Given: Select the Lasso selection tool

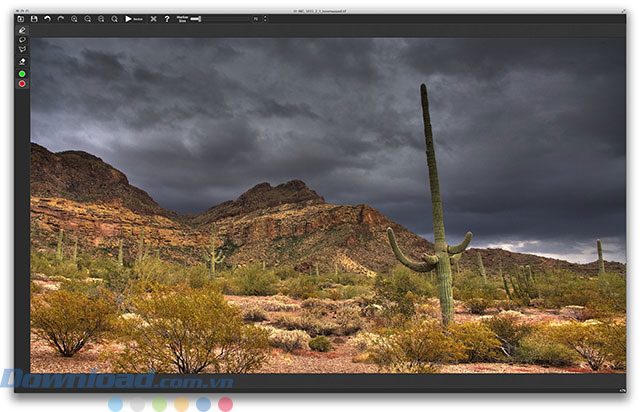Looking at the screenshot, I should click(22, 40).
